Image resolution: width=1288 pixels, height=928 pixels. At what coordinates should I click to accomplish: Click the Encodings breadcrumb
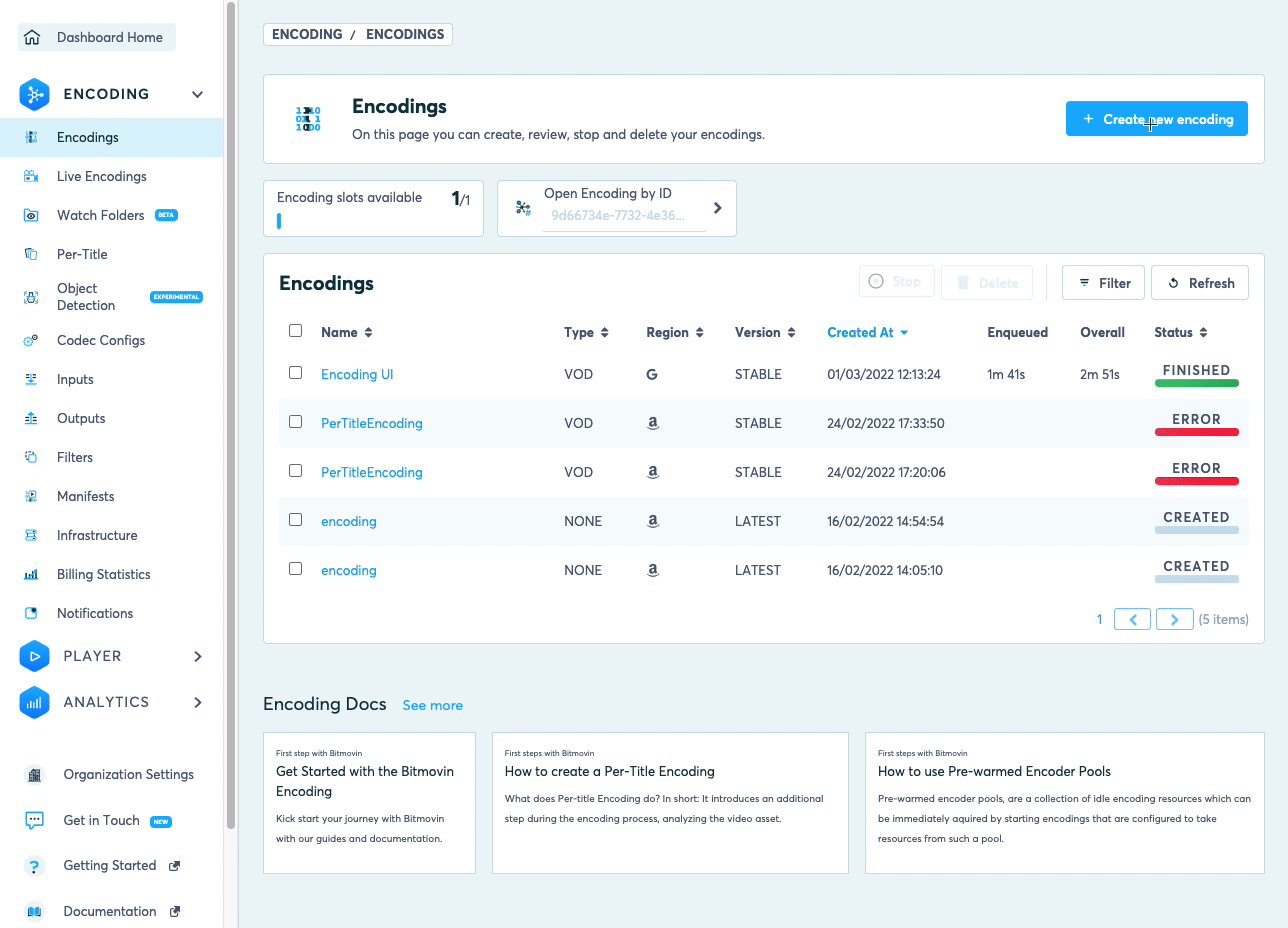pyautogui.click(x=405, y=34)
